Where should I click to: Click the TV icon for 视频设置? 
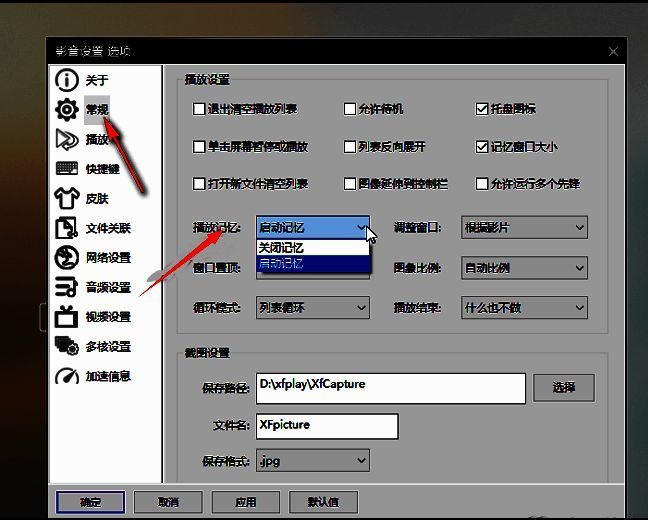pyautogui.click(x=67, y=317)
